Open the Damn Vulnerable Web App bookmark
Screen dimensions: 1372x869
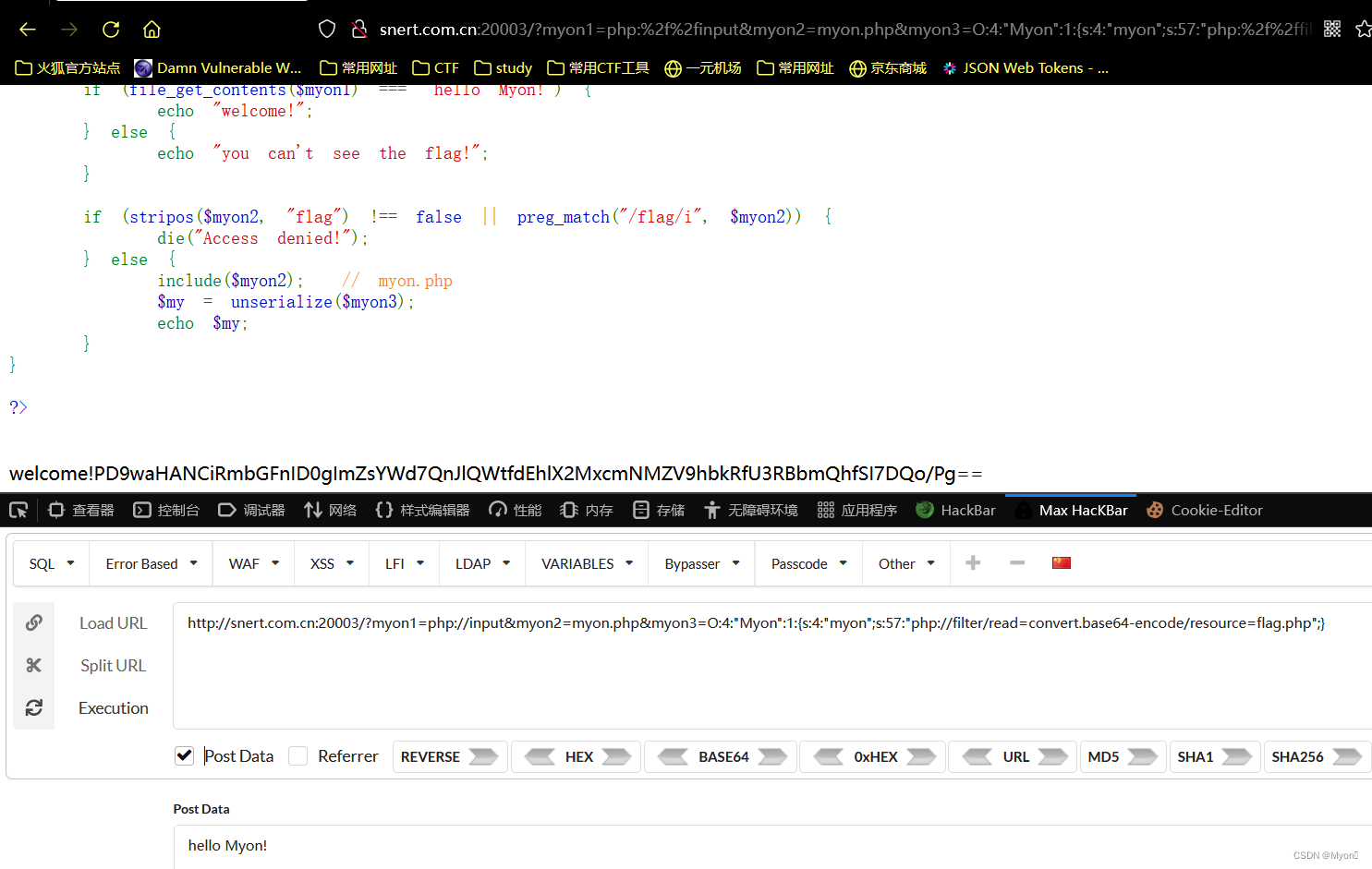click(x=218, y=67)
